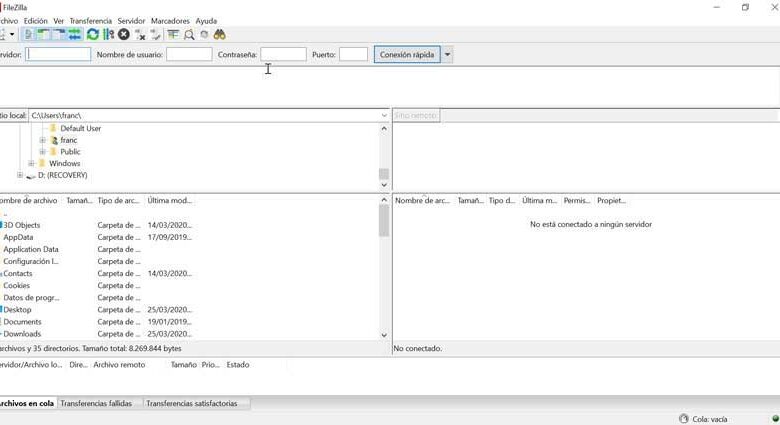This screenshot has width=780, height=425.
Task: Switch to Transferencias satisfactorias tab
Action: pos(192,404)
